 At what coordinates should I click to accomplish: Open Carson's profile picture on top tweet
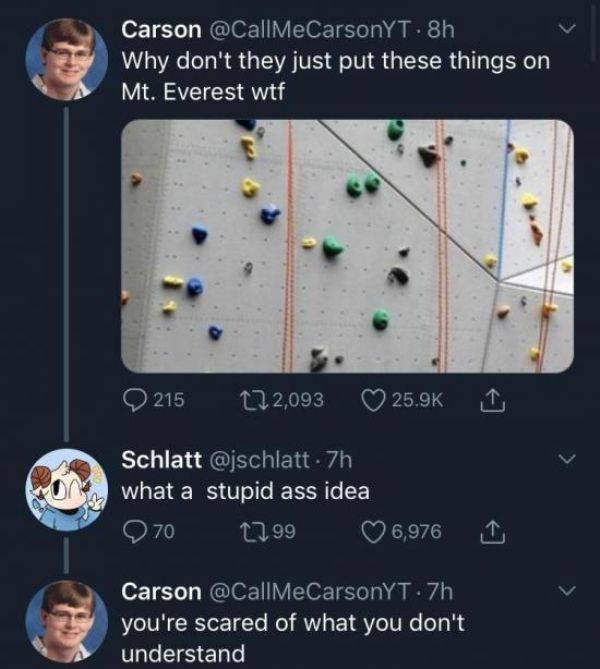point(67,60)
